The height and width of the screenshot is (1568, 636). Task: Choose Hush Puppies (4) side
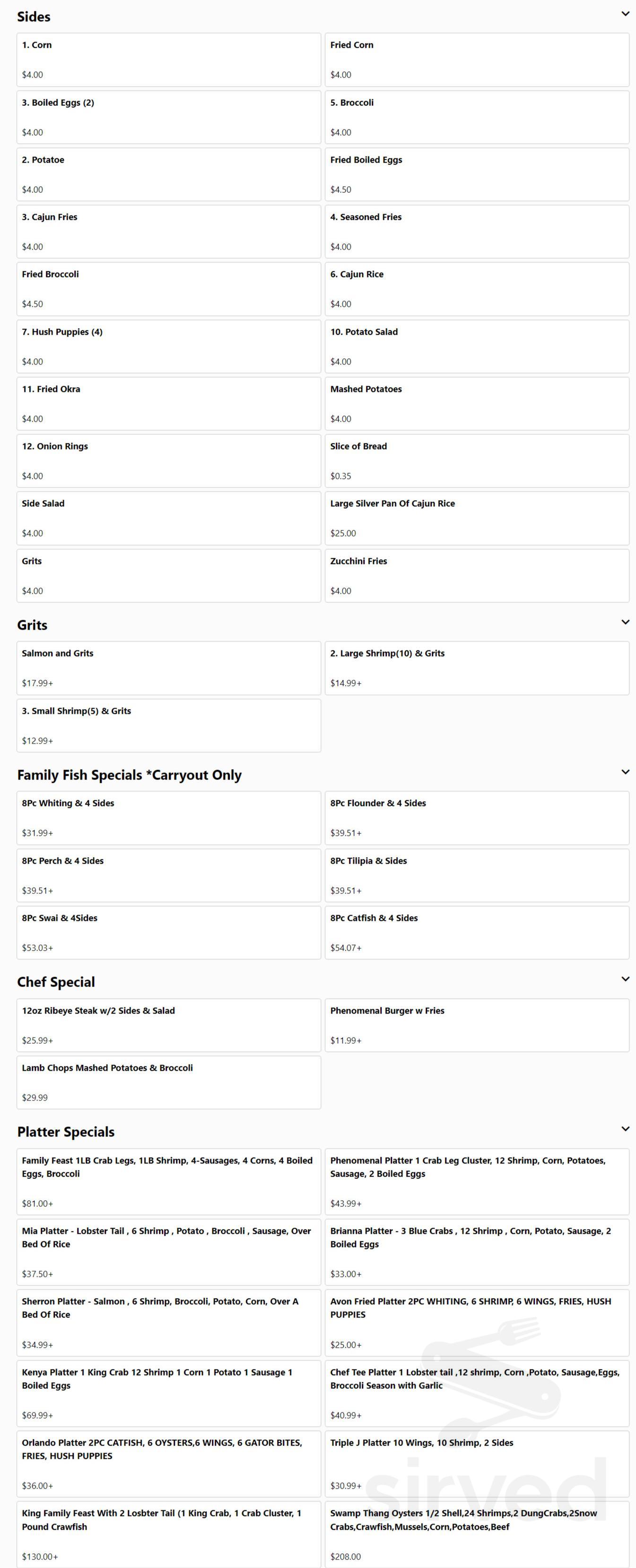coord(169,347)
